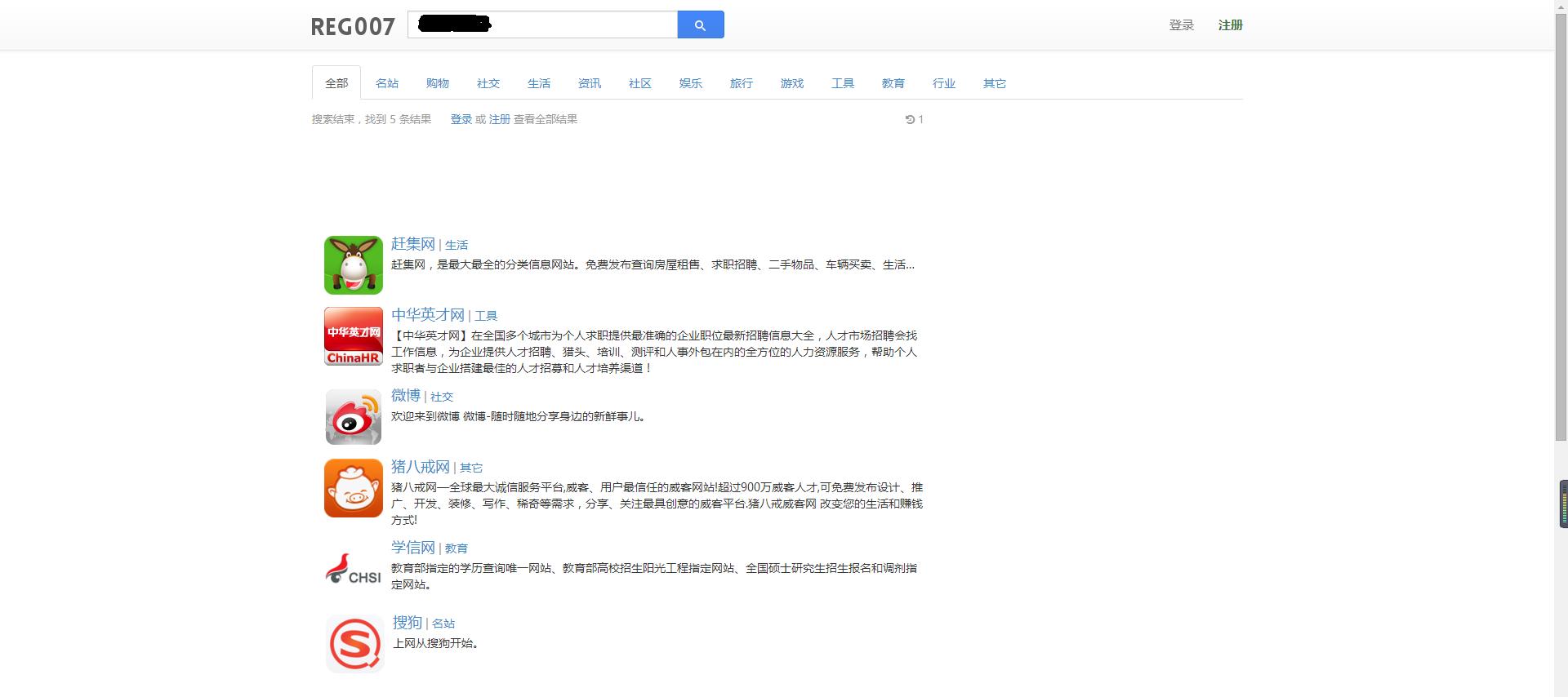Screen dimensions: 1568x697
Task: Click 注册 in the top header
Action: (x=1231, y=25)
